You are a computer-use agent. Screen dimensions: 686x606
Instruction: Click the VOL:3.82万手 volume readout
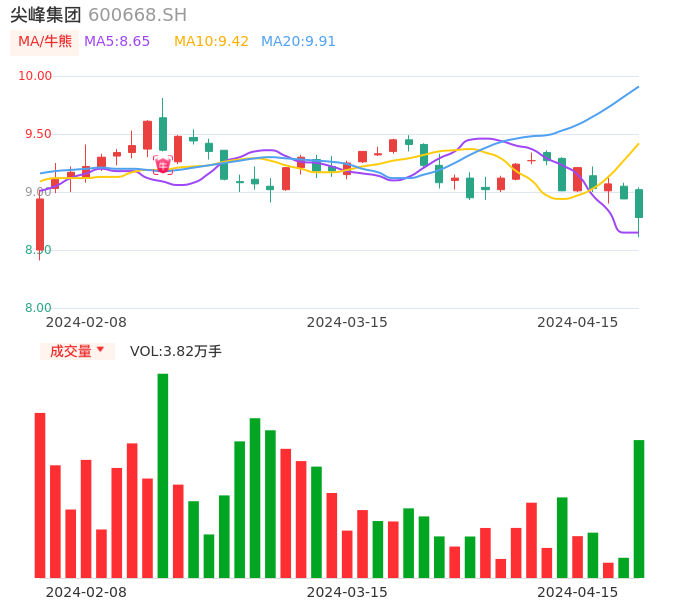coord(176,351)
